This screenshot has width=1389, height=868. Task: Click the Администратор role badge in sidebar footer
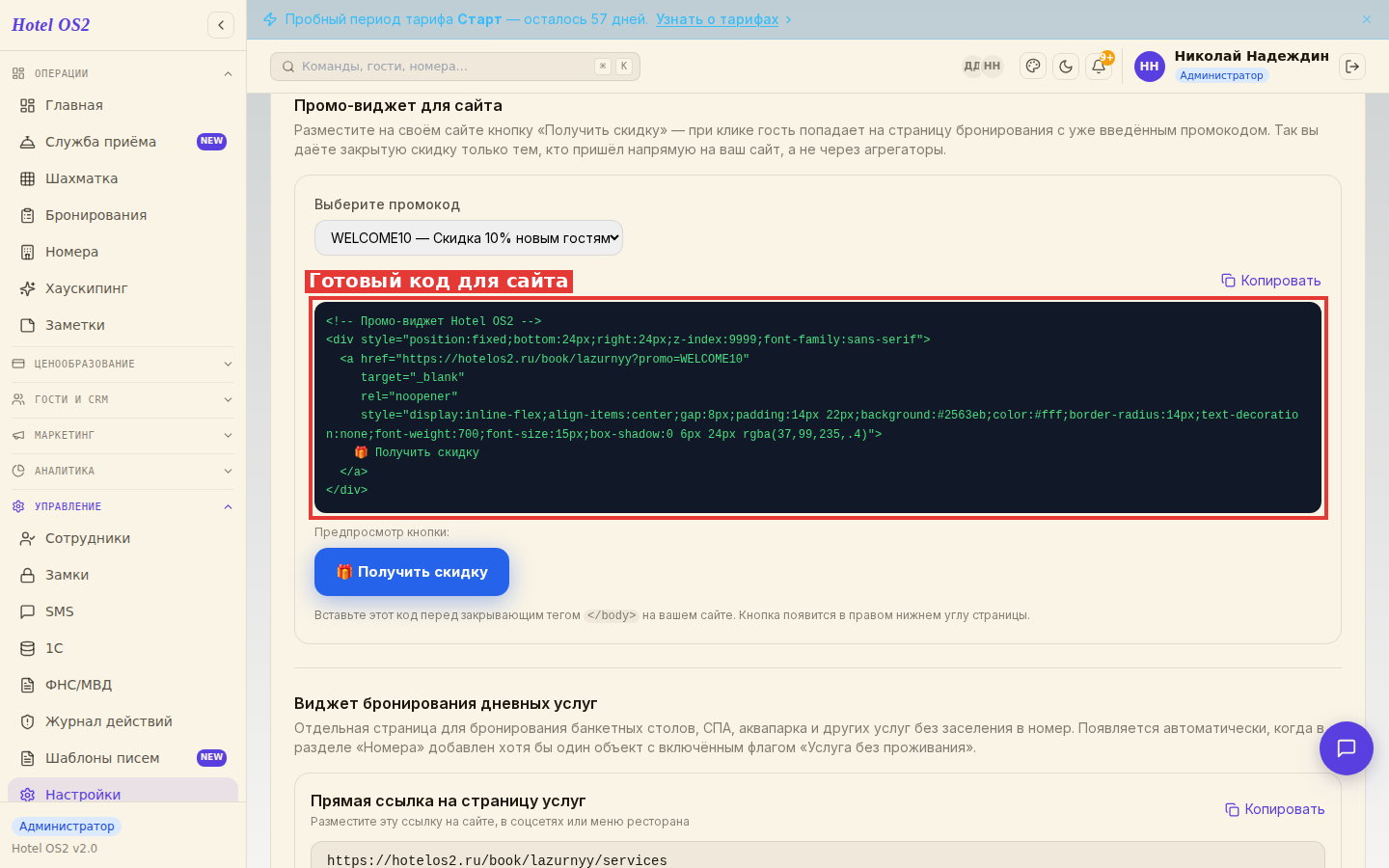click(x=67, y=827)
